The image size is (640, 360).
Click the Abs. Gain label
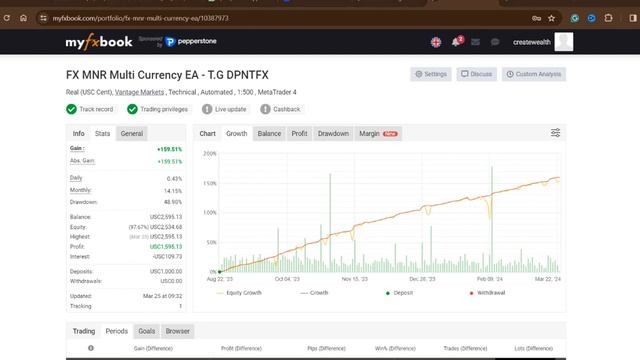pyautogui.click(x=82, y=160)
